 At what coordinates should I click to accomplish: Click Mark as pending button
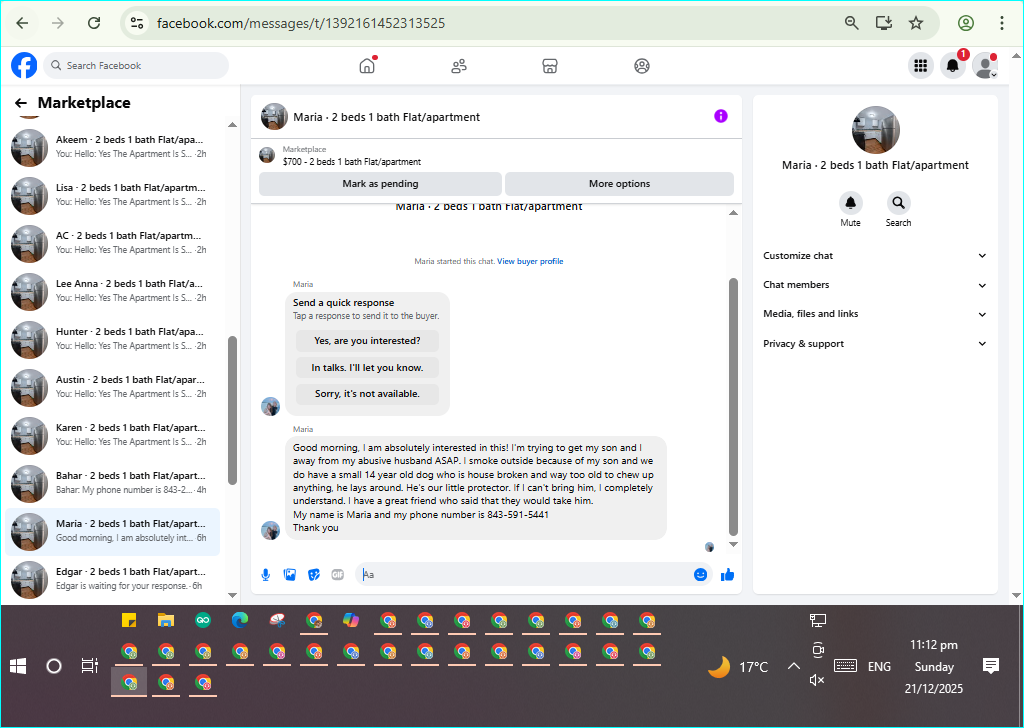click(380, 184)
